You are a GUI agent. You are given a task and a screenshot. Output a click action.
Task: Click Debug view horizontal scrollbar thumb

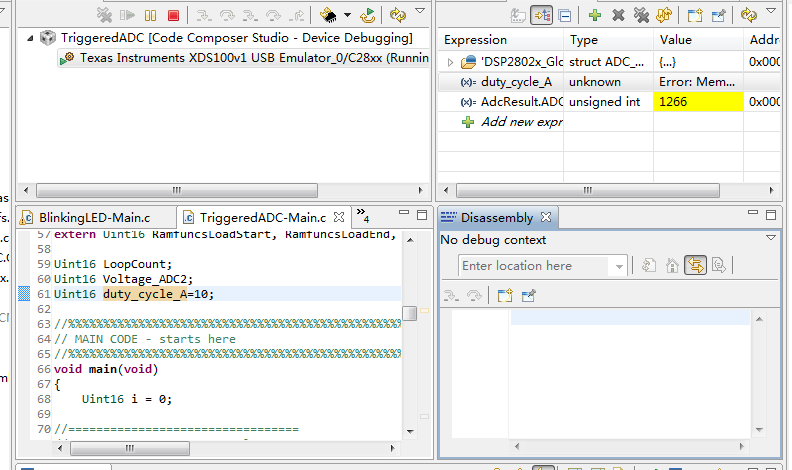point(177,190)
